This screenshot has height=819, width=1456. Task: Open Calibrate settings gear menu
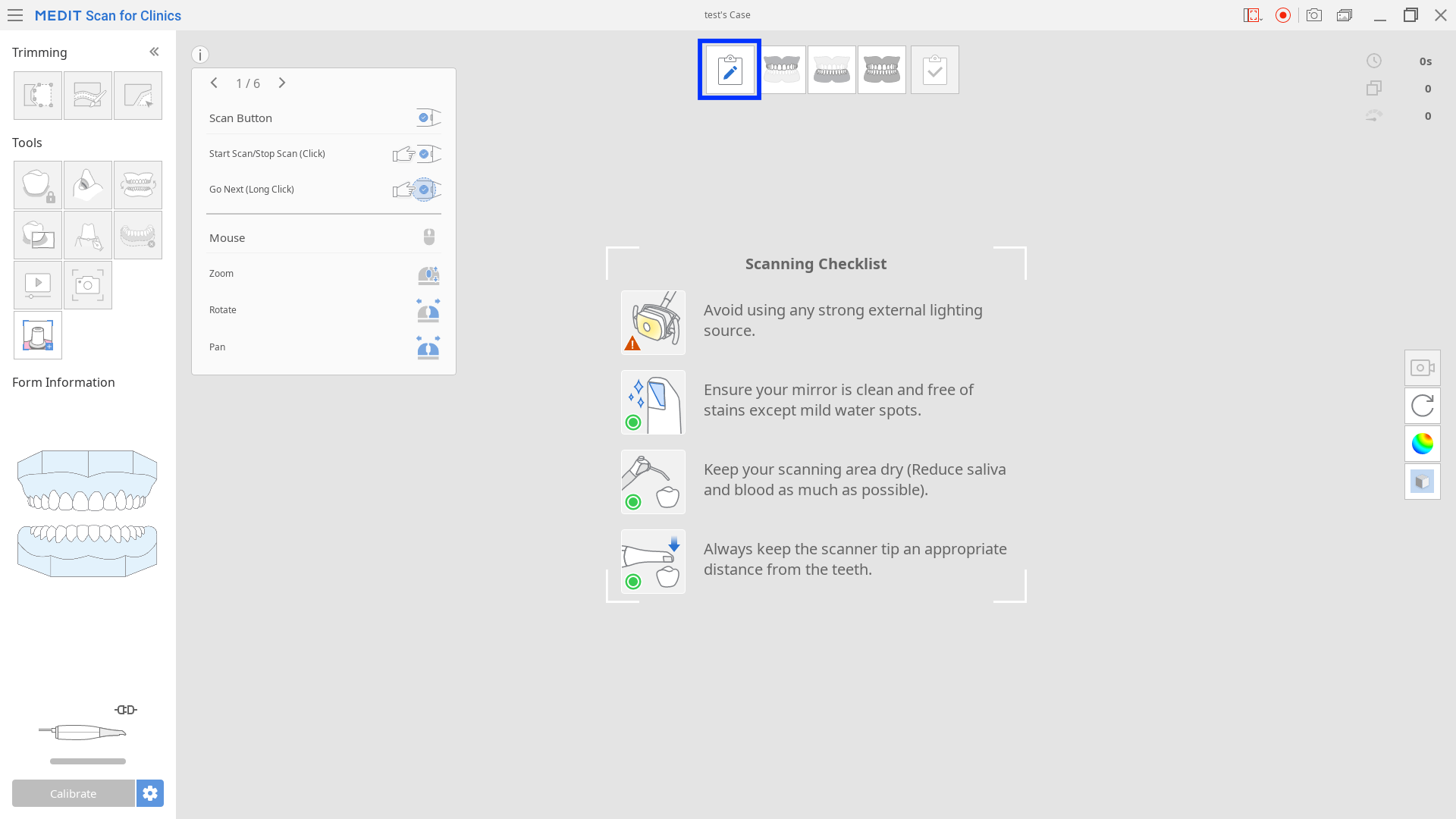point(149,794)
